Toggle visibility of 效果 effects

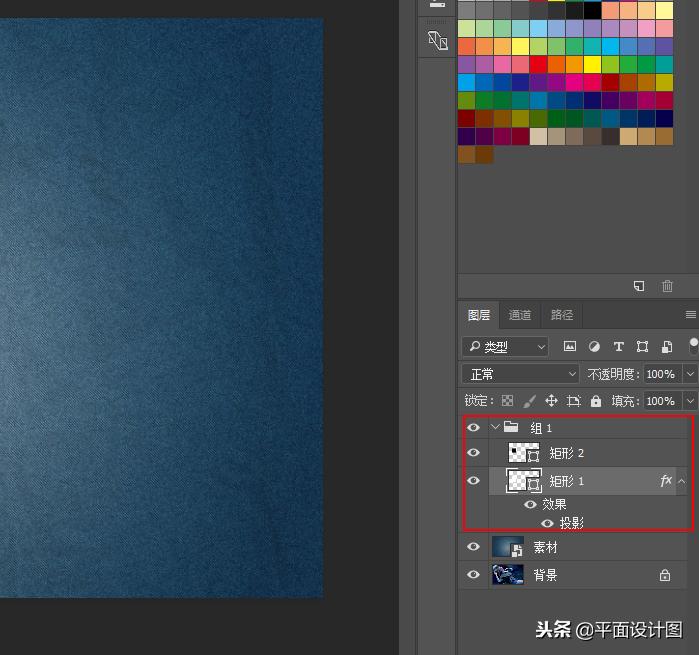coord(530,504)
